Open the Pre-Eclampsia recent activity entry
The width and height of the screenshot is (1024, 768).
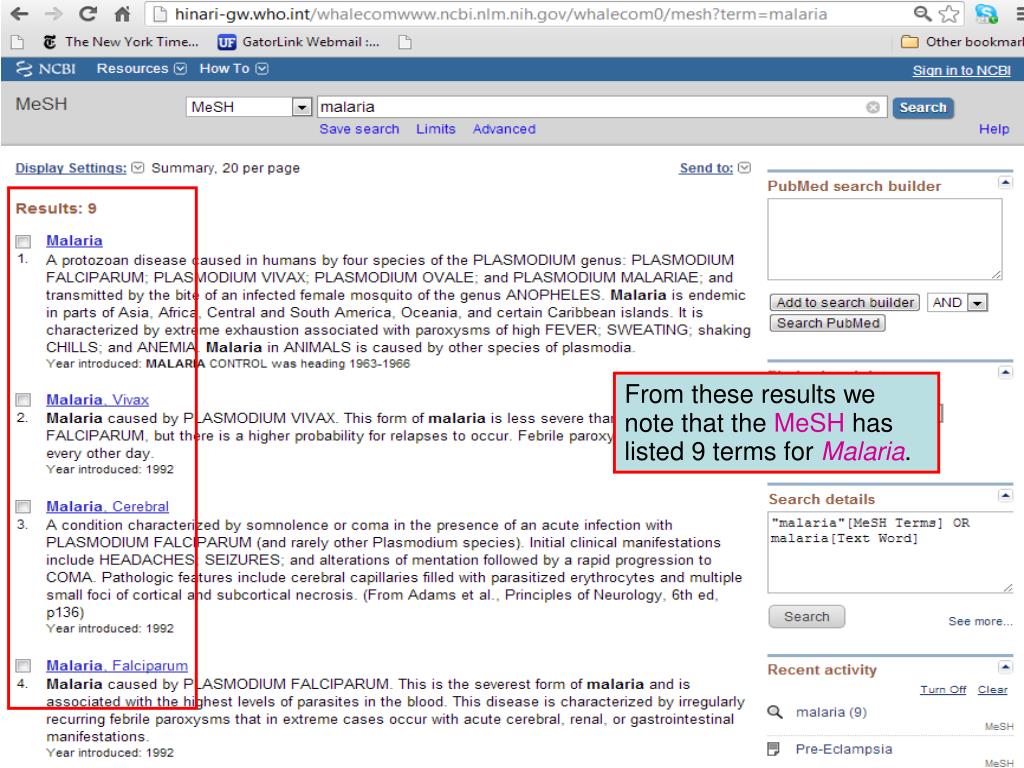(844, 749)
